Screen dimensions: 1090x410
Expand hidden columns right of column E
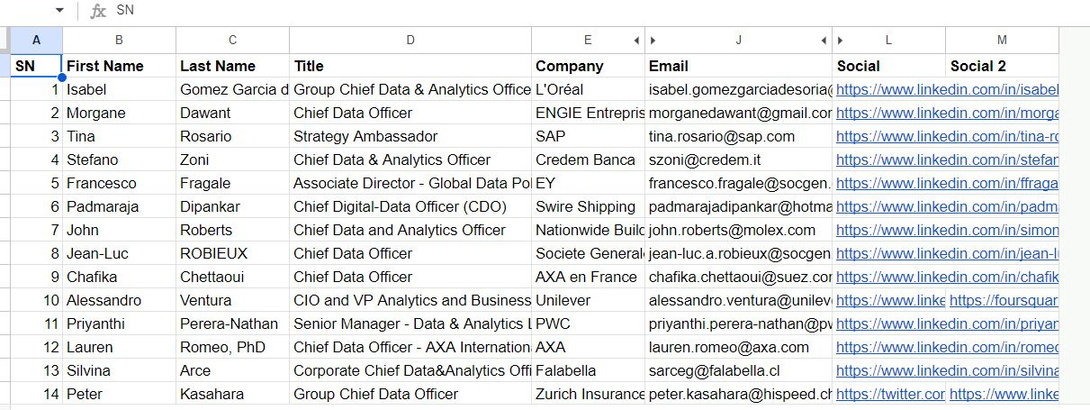[x=636, y=40]
